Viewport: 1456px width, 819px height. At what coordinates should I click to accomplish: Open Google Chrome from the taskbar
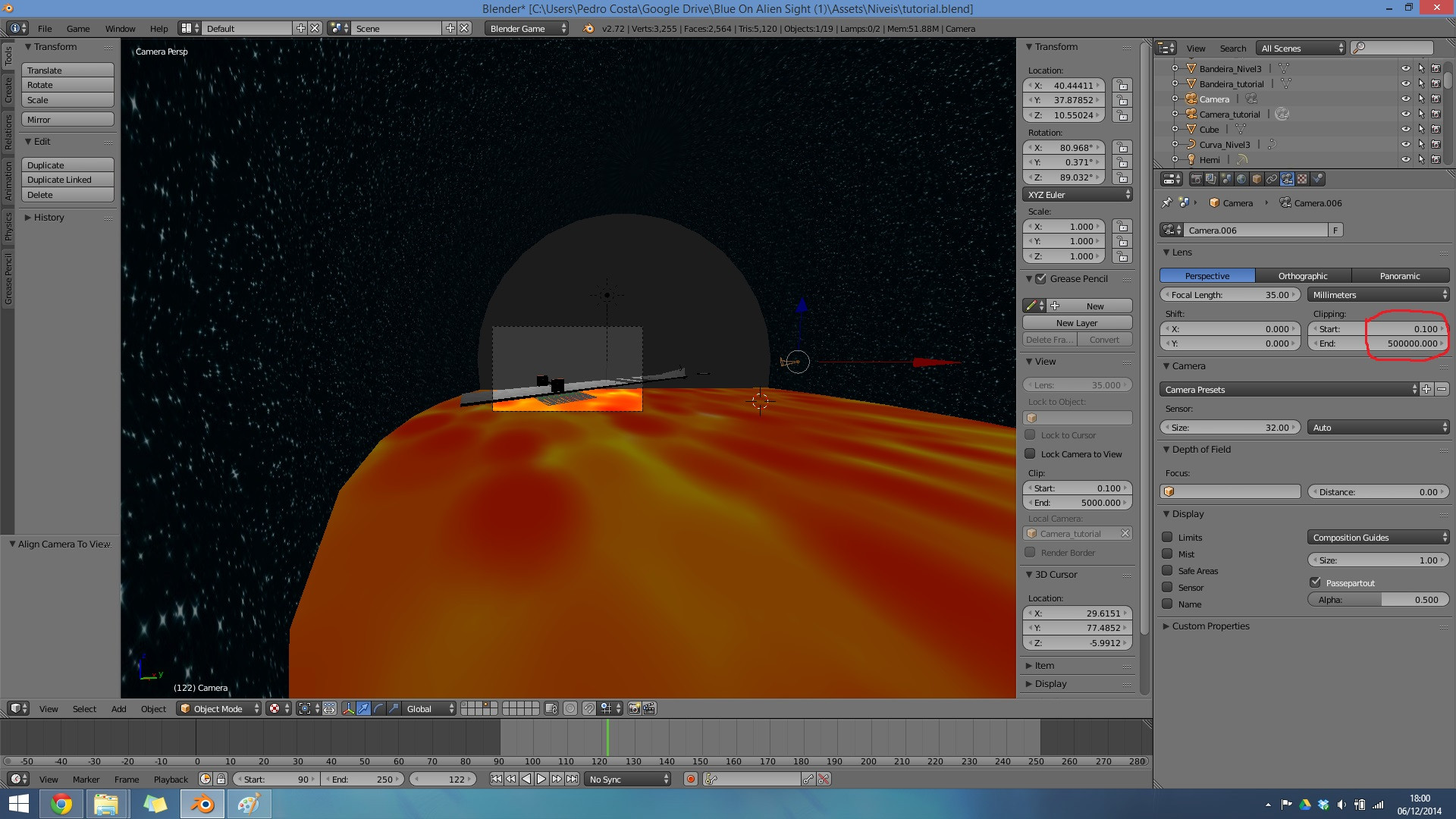pos(61,804)
